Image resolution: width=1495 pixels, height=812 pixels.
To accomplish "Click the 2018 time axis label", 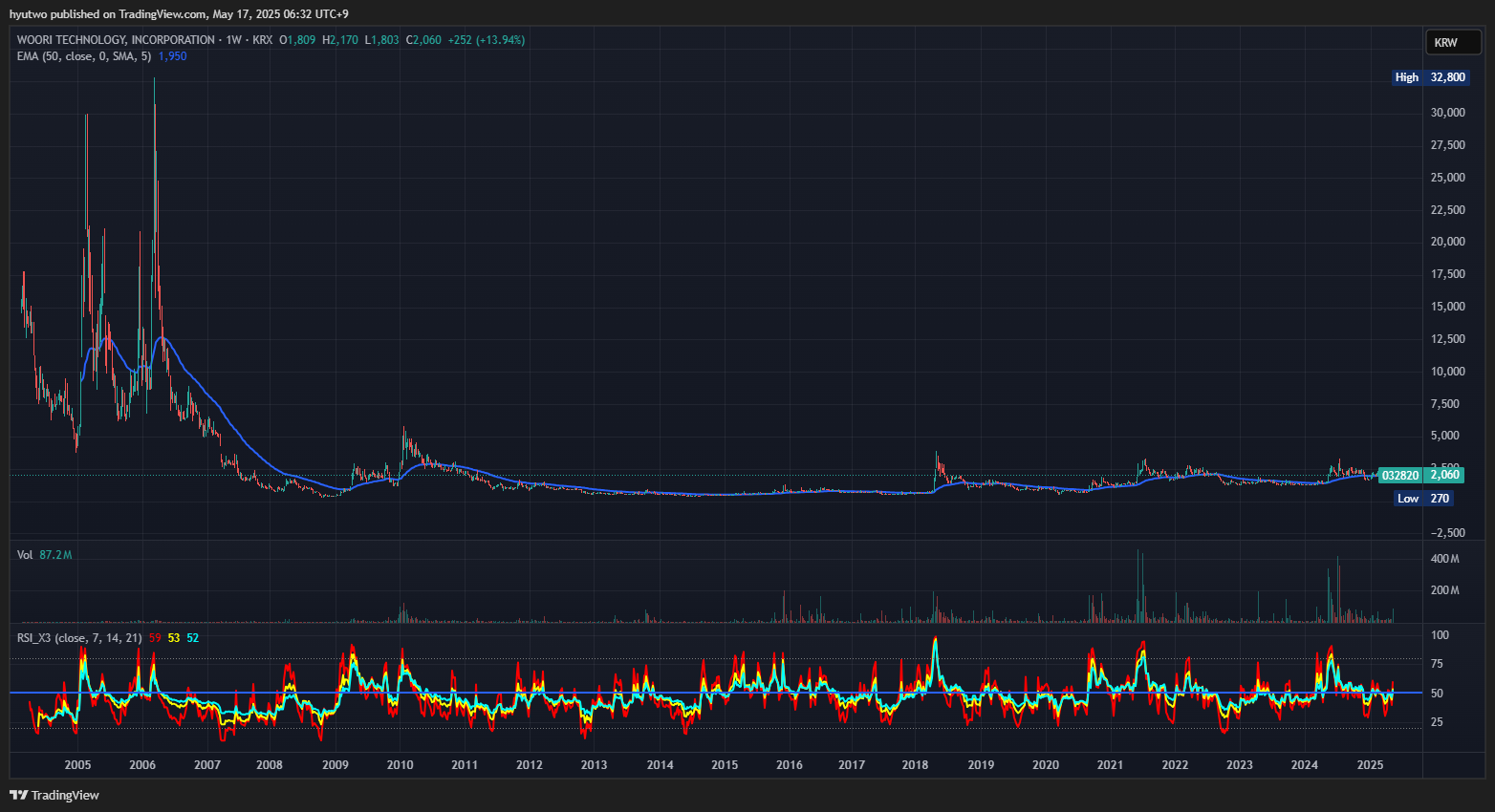I will [915, 765].
